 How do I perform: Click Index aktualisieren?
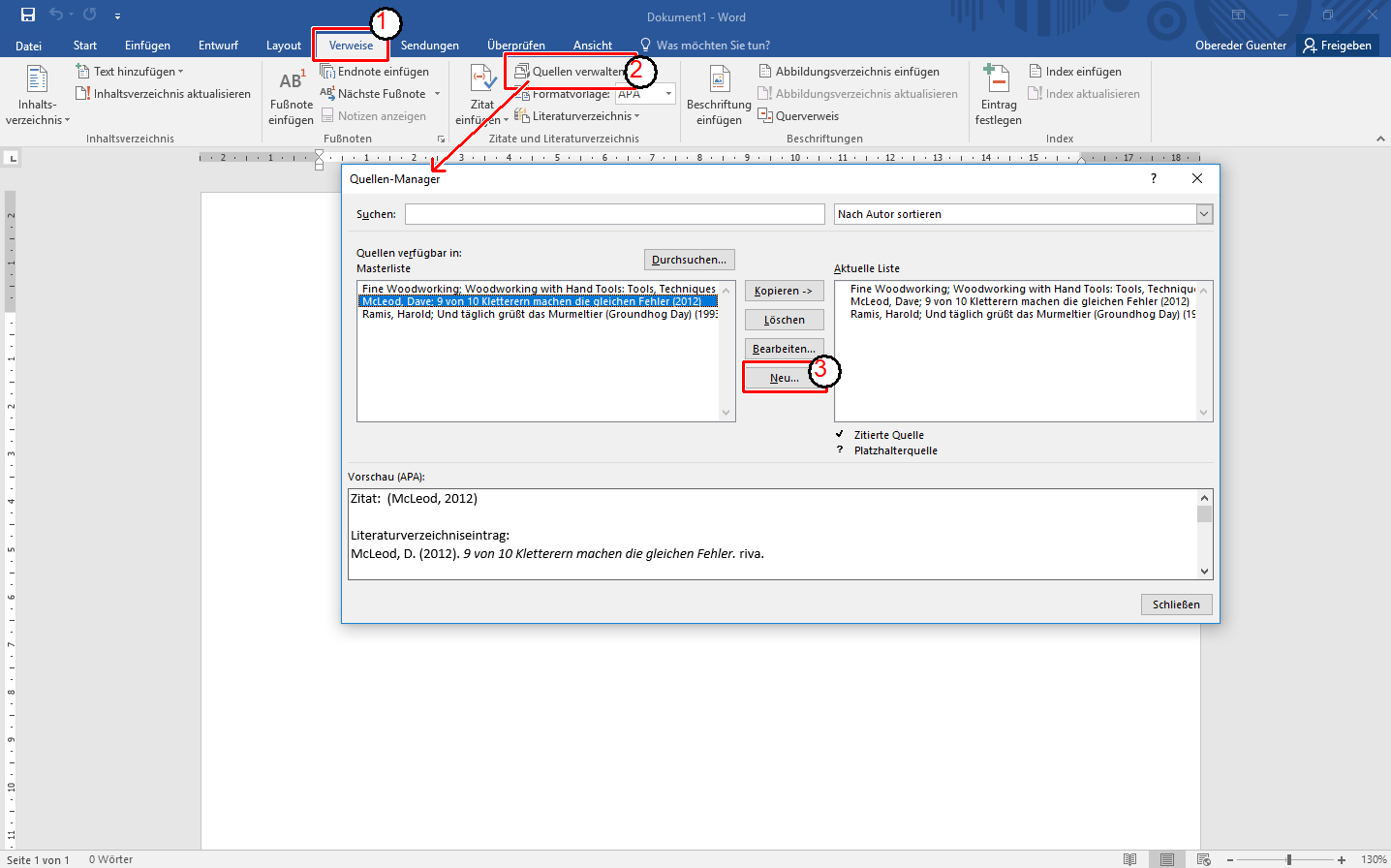tap(1084, 94)
